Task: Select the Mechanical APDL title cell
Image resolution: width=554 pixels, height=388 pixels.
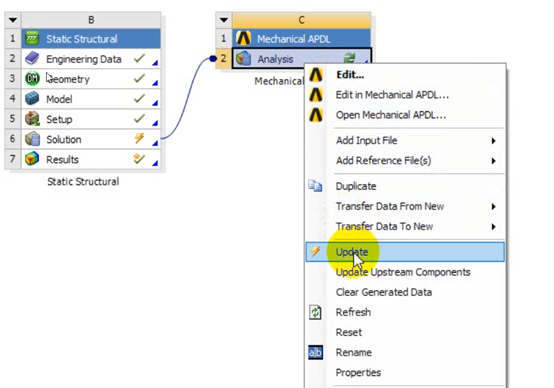Action: (302, 39)
